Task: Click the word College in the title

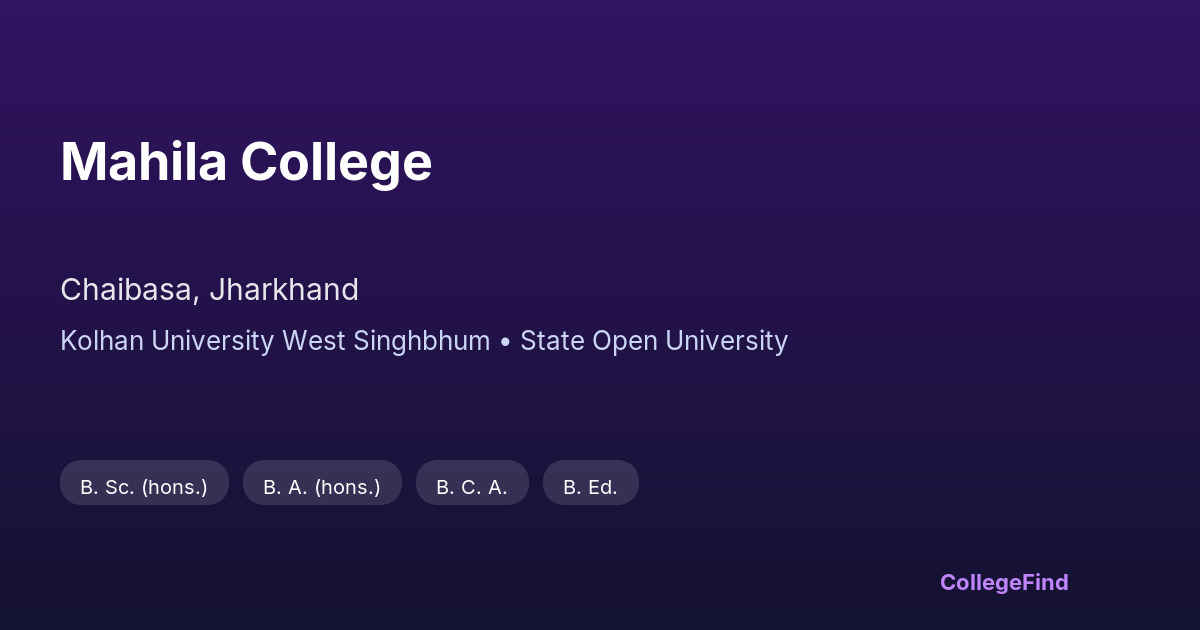Action: (336, 162)
